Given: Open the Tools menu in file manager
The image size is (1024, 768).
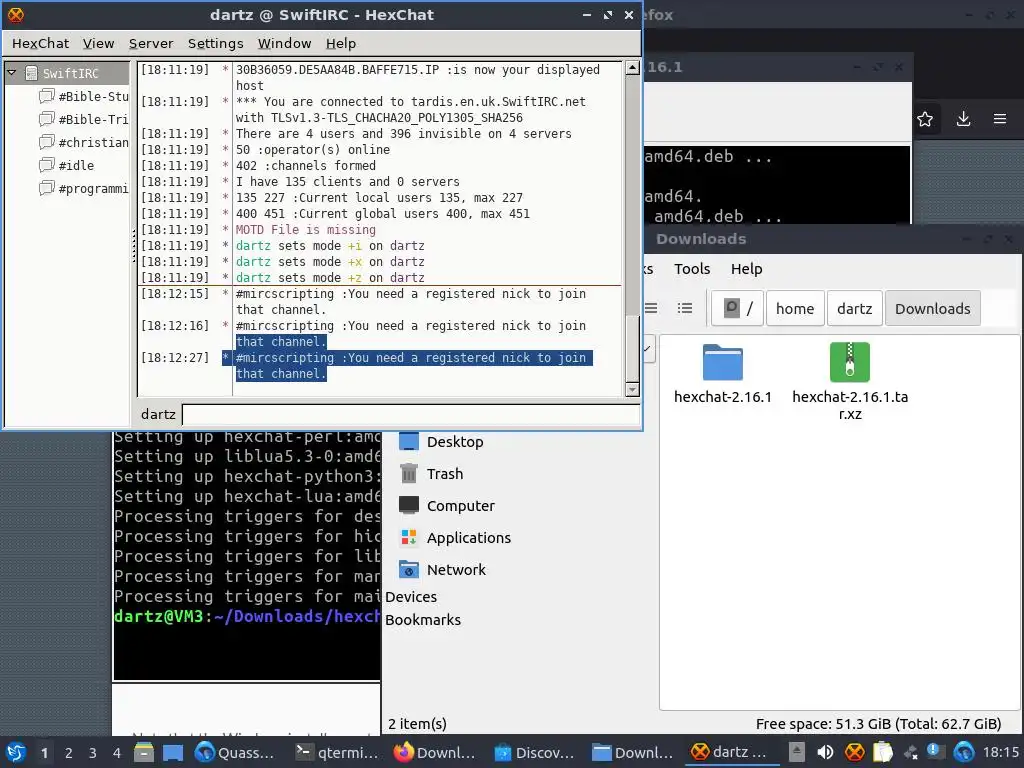Looking at the screenshot, I should [692, 269].
